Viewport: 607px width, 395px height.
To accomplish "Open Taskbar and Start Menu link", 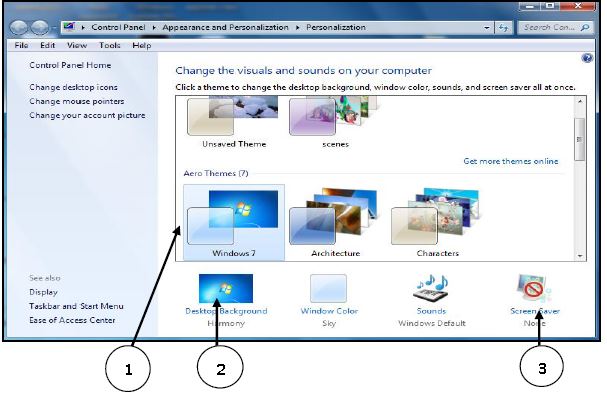I will (x=76, y=306).
